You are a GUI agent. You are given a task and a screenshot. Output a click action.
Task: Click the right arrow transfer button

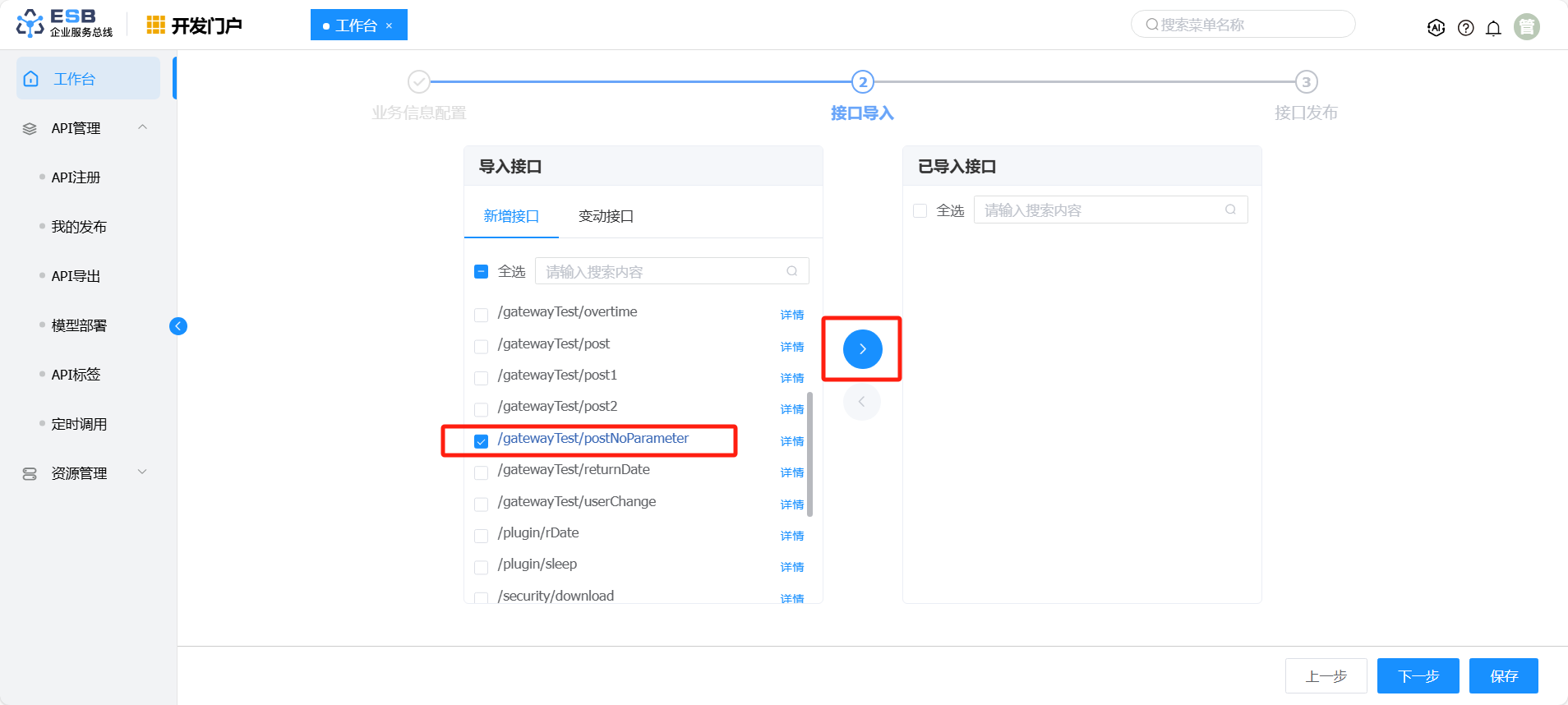click(x=862, y=349)
